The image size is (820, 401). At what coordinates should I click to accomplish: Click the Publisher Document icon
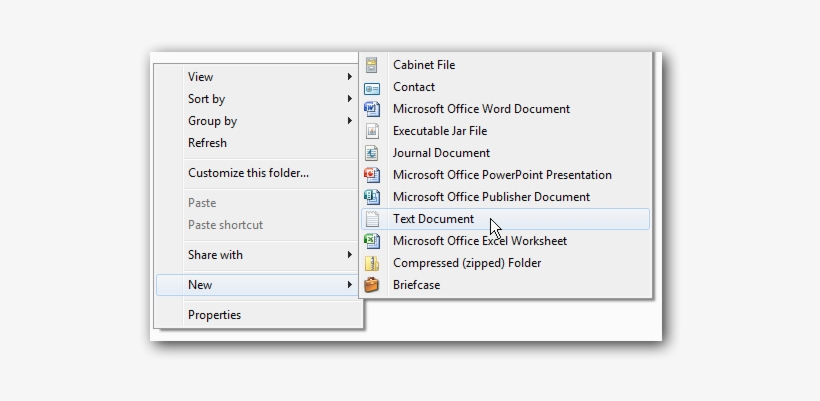[371, 197]
